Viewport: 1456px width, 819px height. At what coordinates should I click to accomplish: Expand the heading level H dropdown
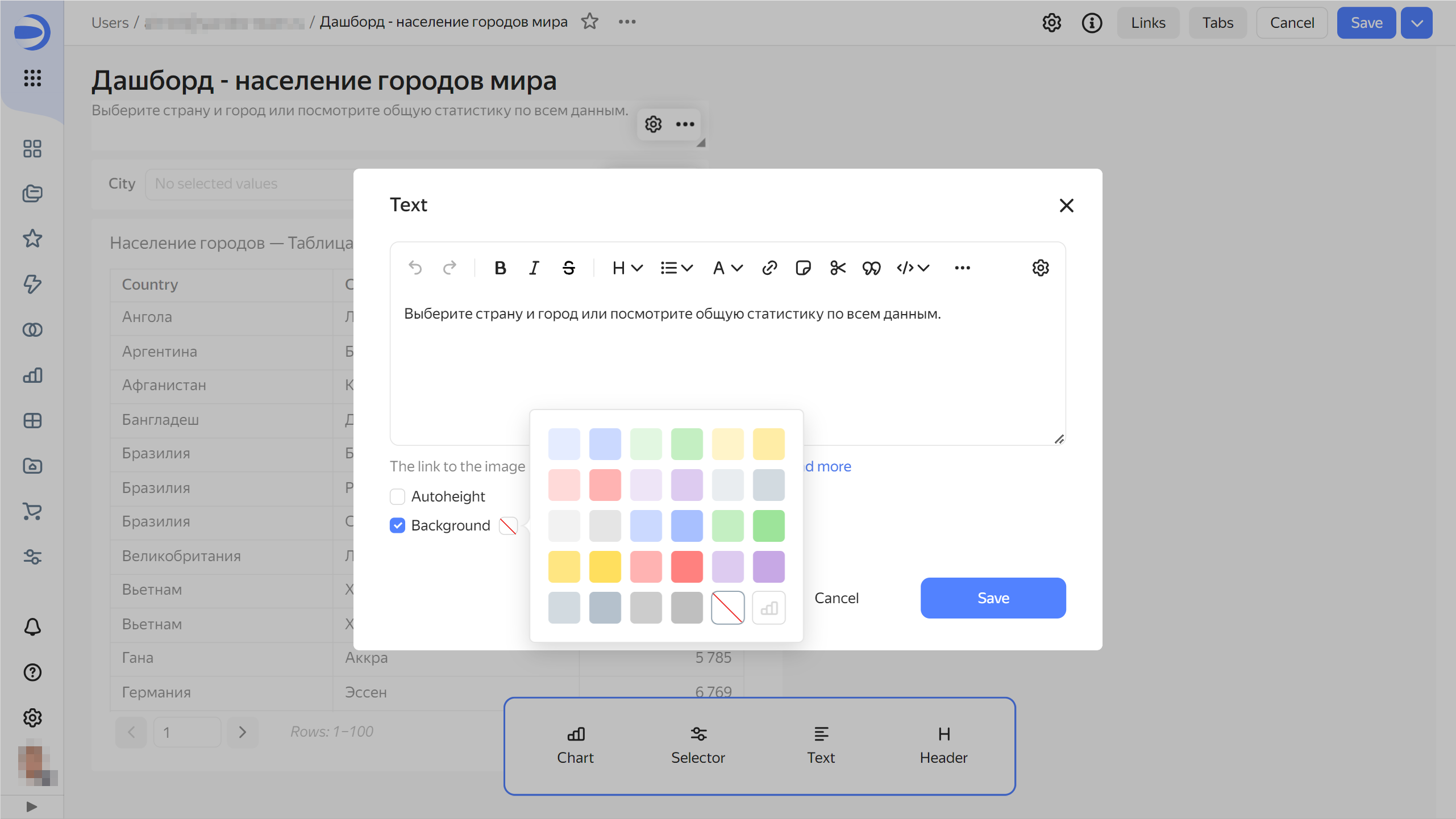627,268
